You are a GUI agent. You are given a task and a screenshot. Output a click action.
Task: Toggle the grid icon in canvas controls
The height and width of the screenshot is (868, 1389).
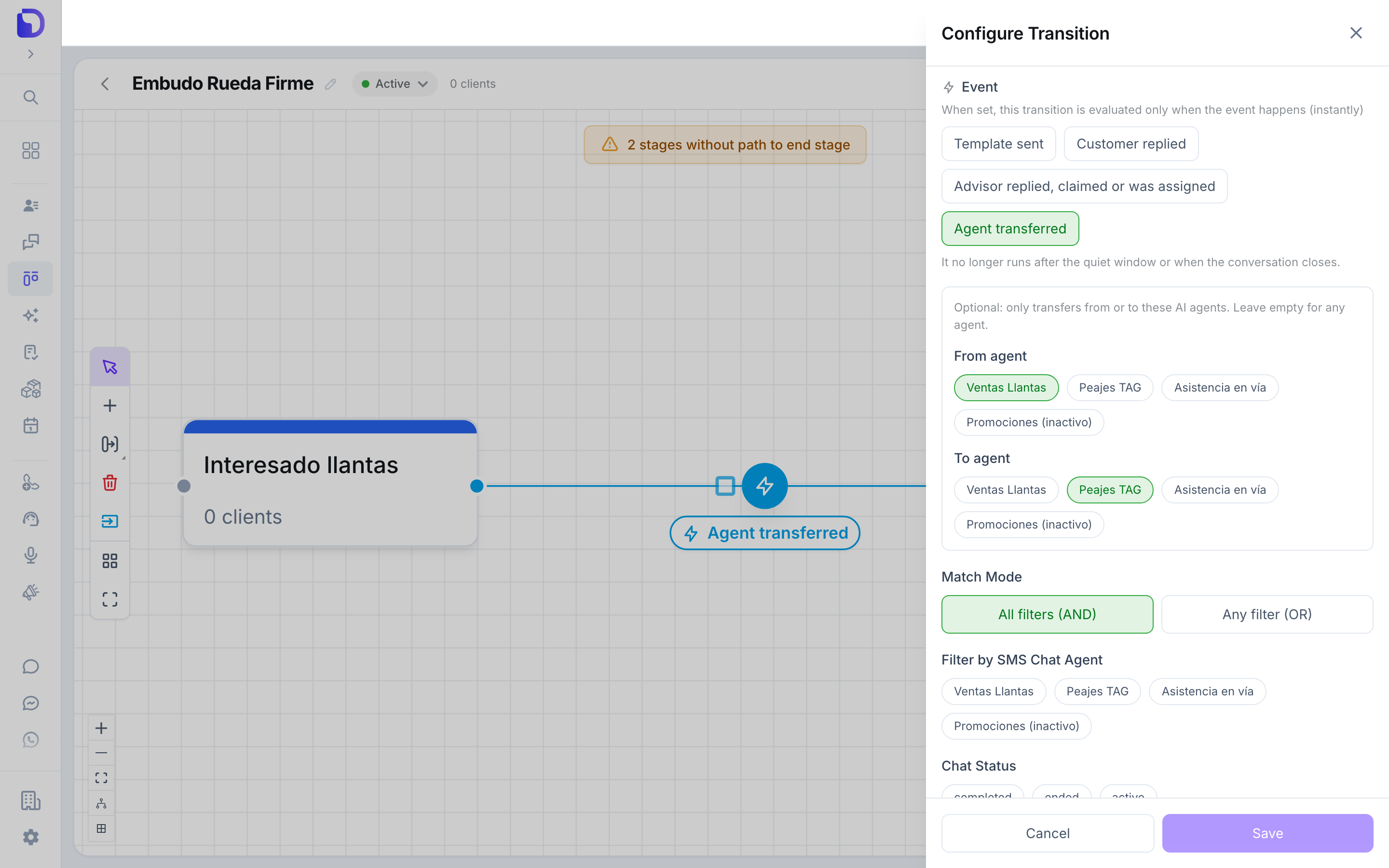(x=101, y=828)
